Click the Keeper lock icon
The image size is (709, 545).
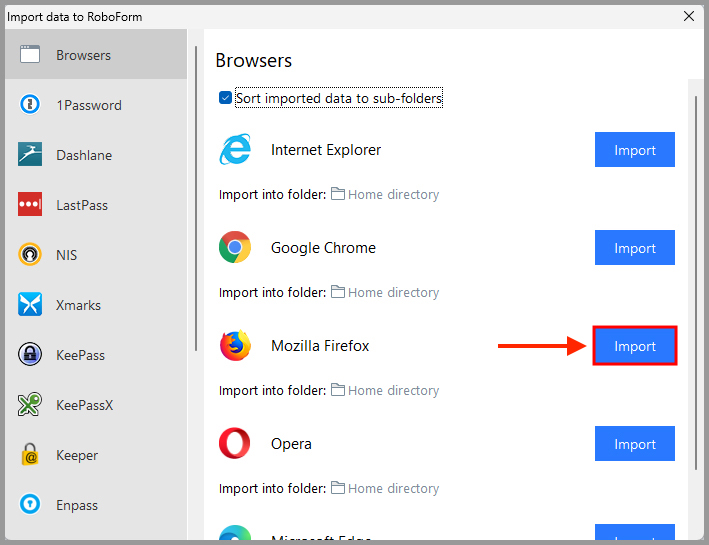click(x=30, y=455)
